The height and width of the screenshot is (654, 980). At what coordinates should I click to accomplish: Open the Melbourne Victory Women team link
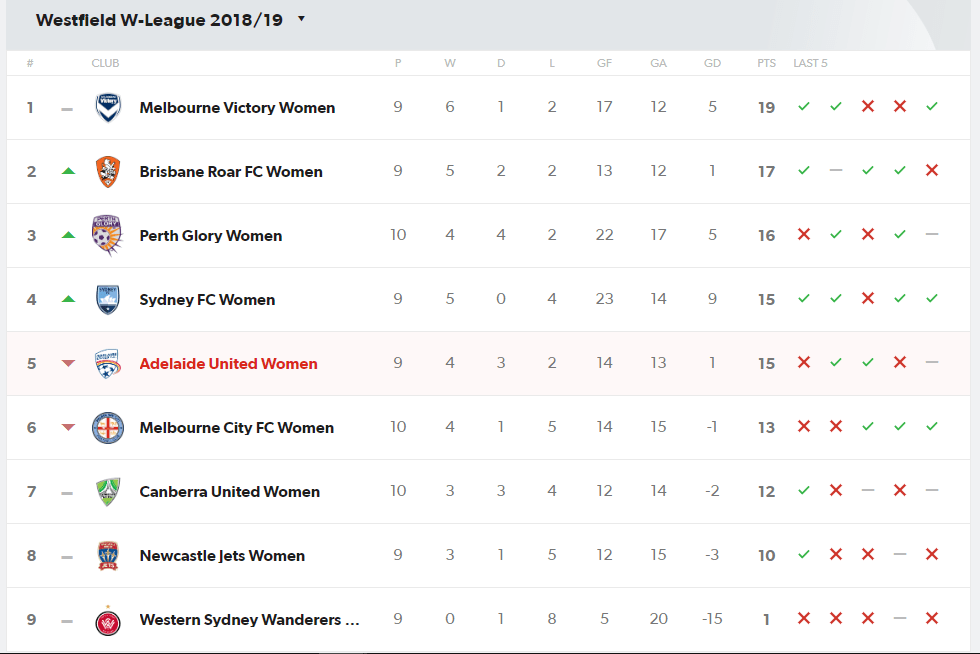coord(237,108)
